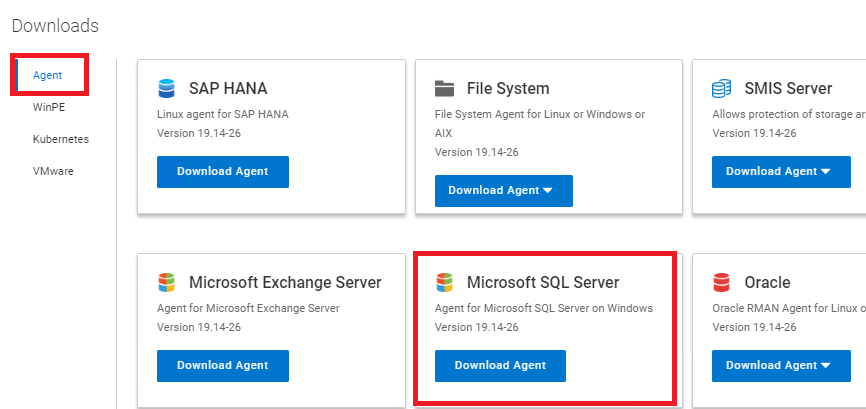Viewport: 866px width, 409px height.
Task: Click the Microsoft Exchange Server icon
Action: [x=167, y=282]
